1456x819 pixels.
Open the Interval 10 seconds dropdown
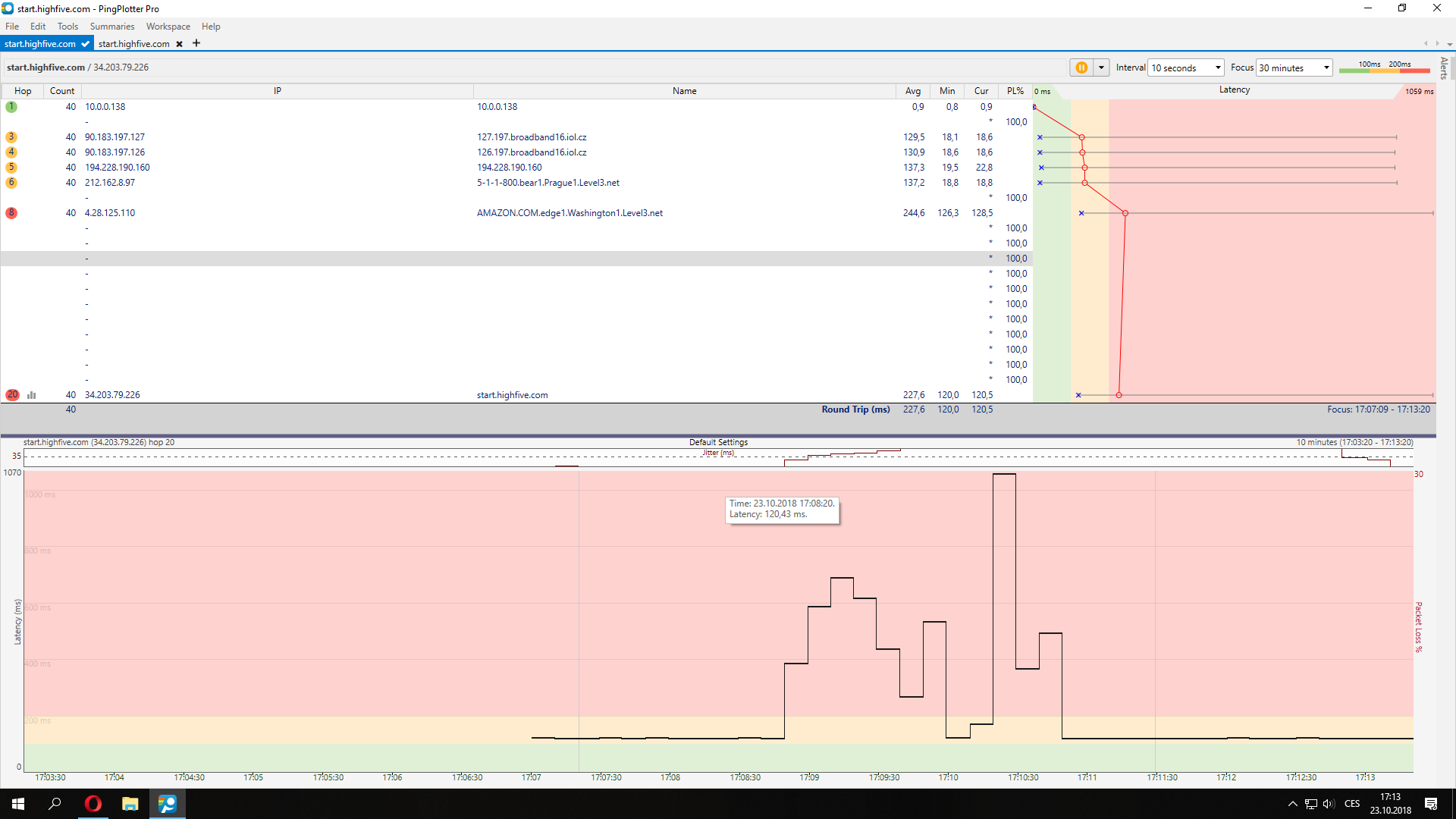(x=1186, y=67)
